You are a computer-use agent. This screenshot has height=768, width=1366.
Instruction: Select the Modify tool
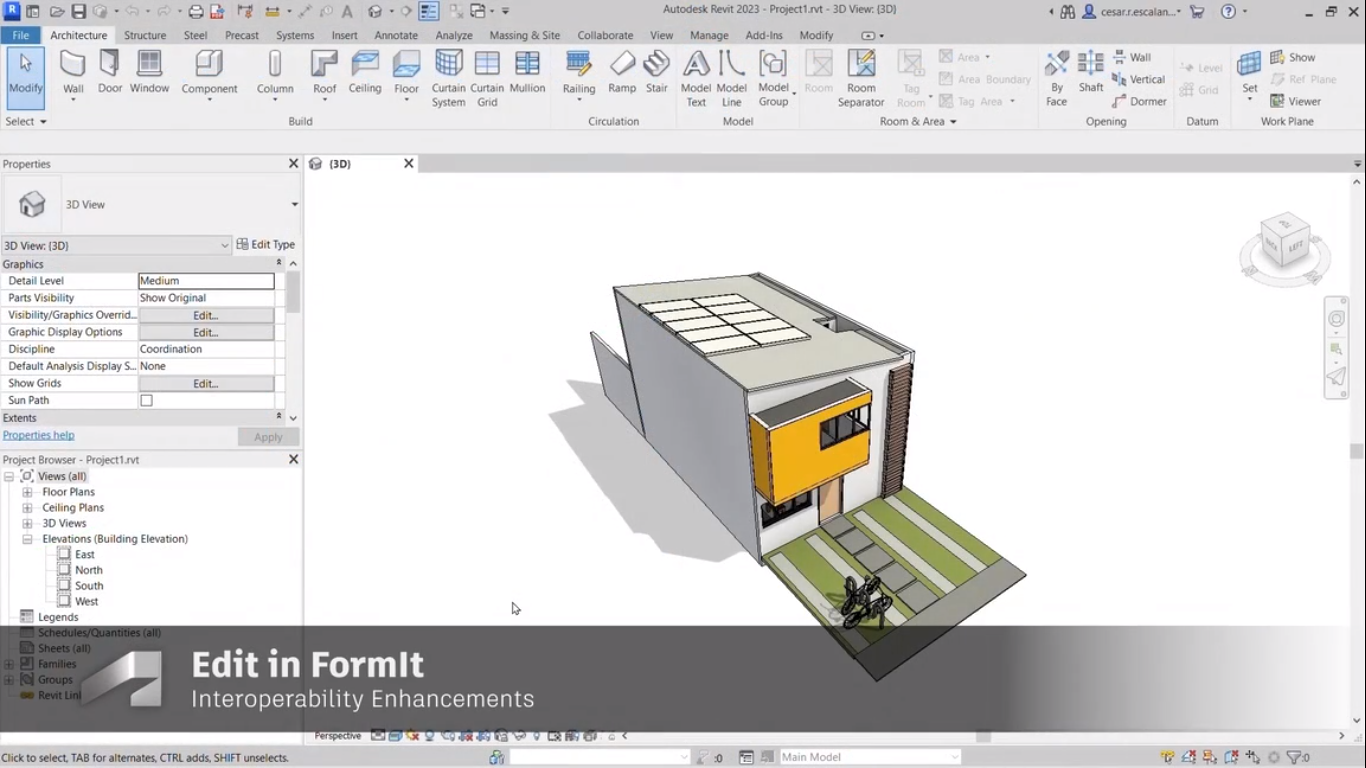point(25,78)
